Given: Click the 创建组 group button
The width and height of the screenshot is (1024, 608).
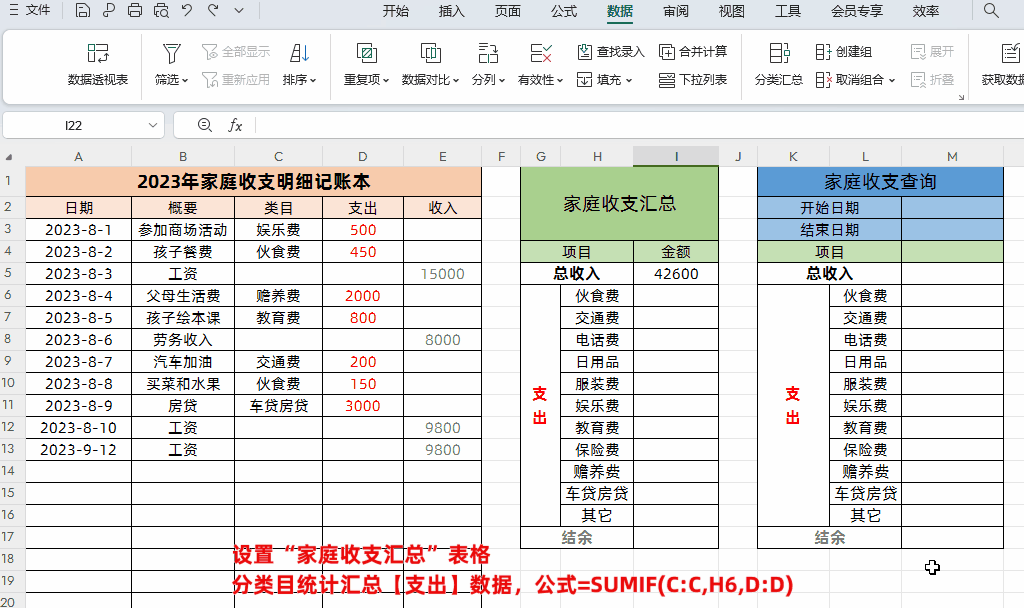Looking at the screenshot, I should tap(844, 52).
